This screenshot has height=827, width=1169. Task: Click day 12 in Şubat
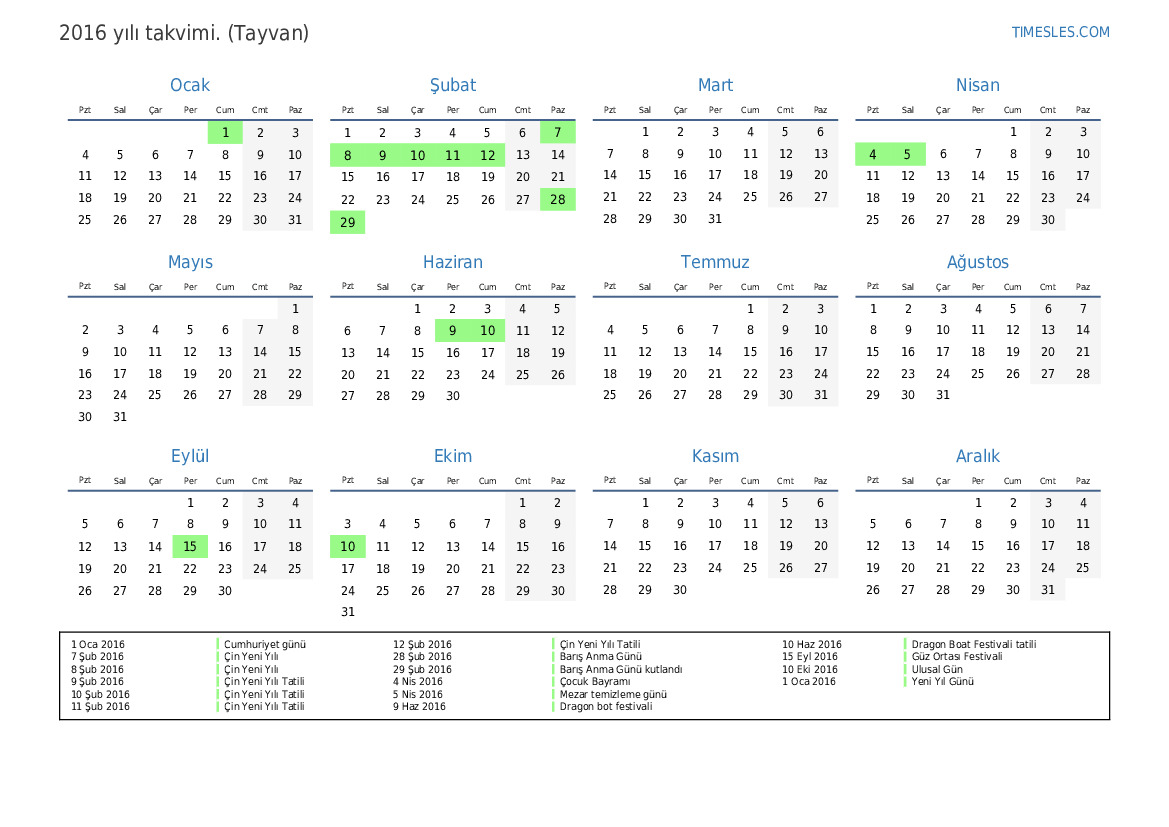click(x=488, y=155)
